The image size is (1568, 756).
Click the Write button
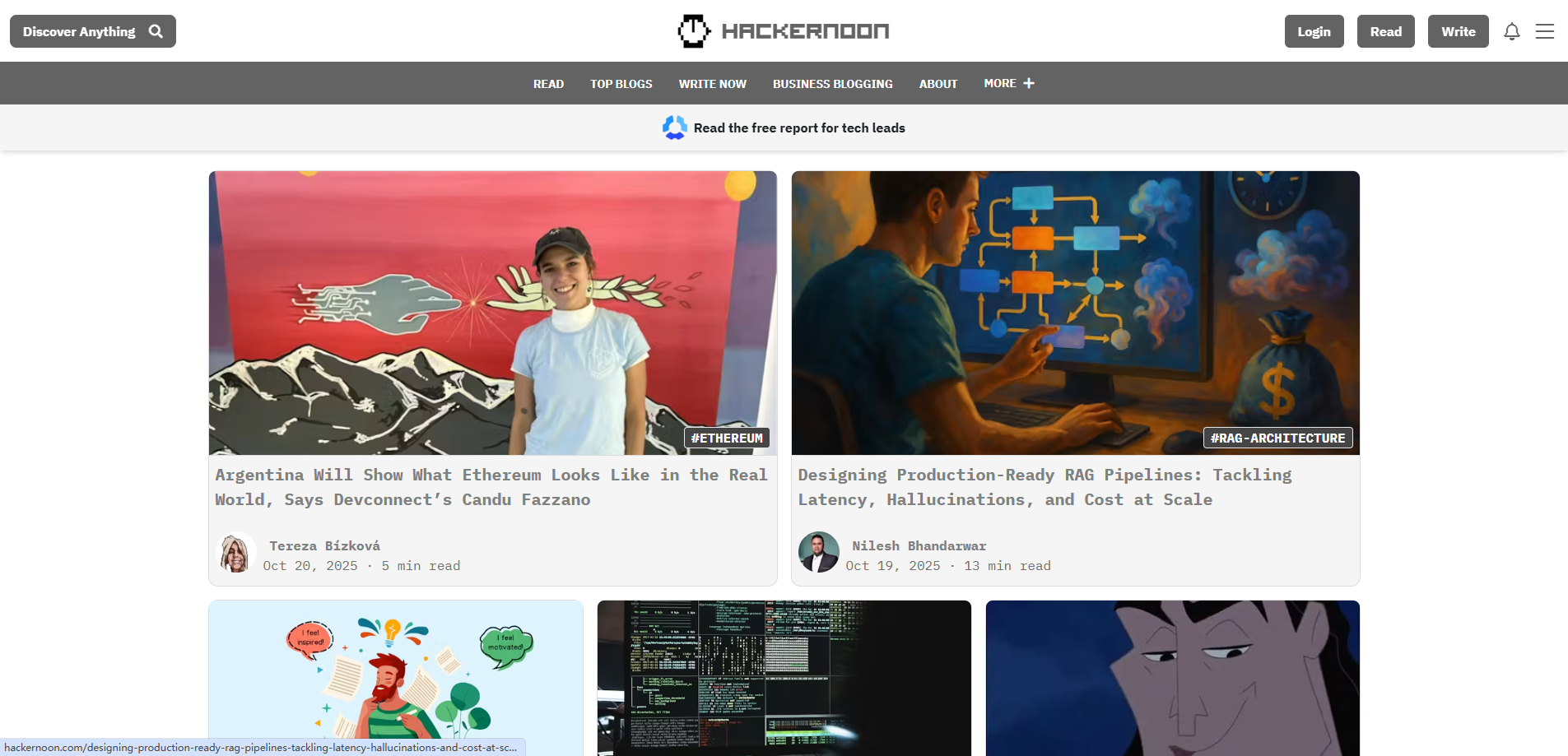(1458, 31)
